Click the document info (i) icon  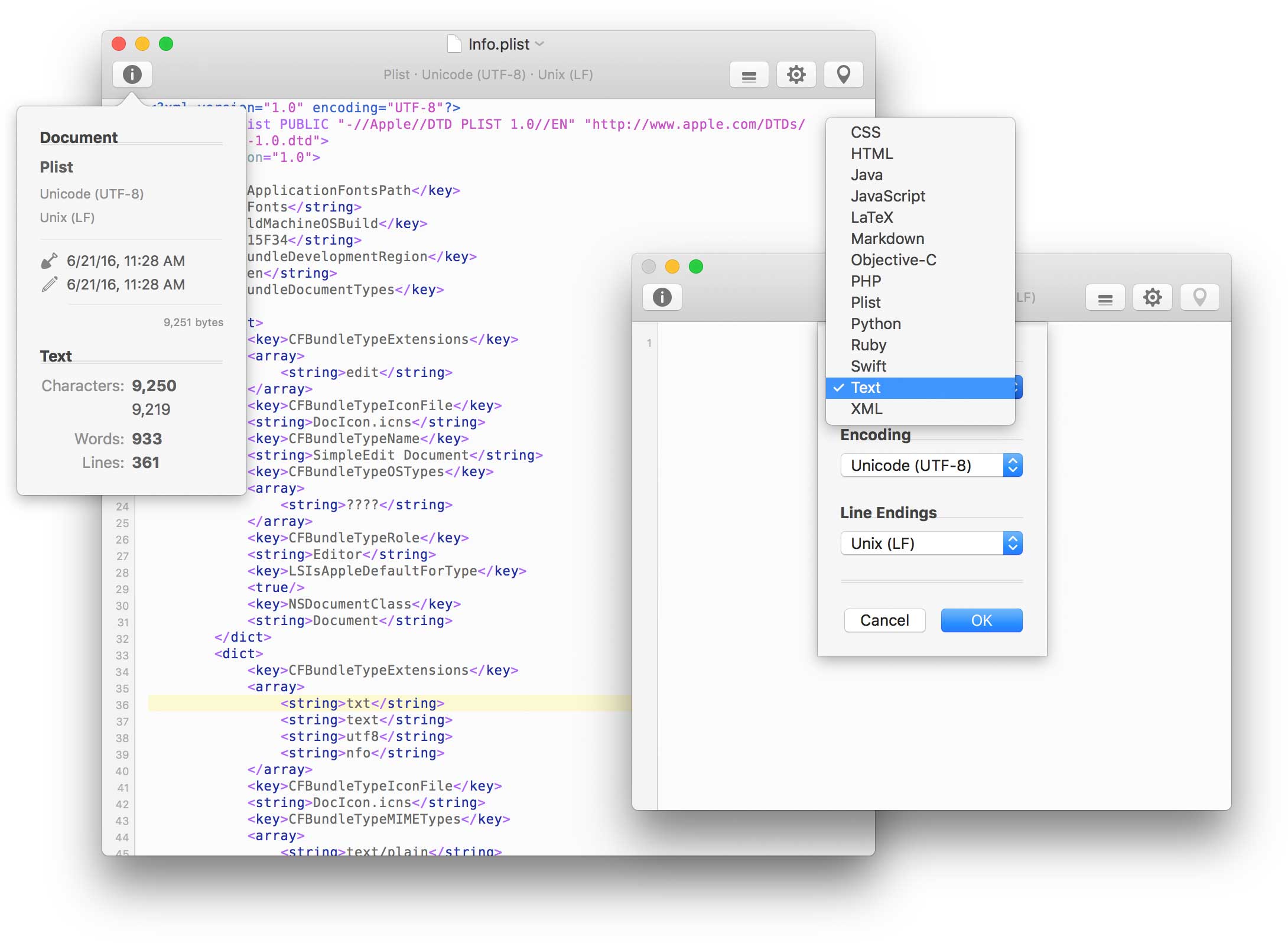click(132, 75)
